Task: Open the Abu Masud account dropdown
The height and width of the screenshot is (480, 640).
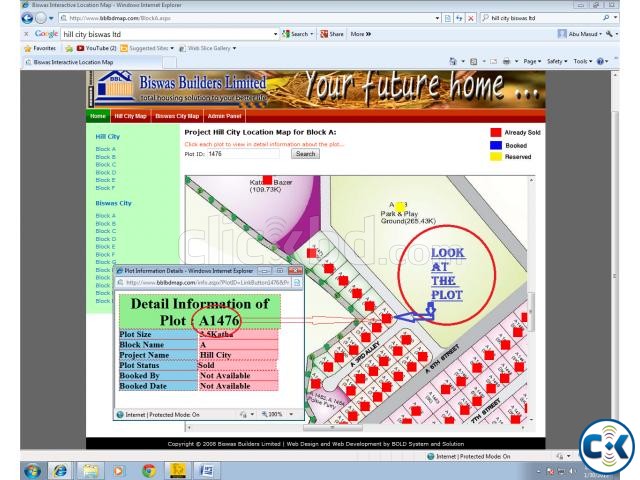Action: (583, 34)
